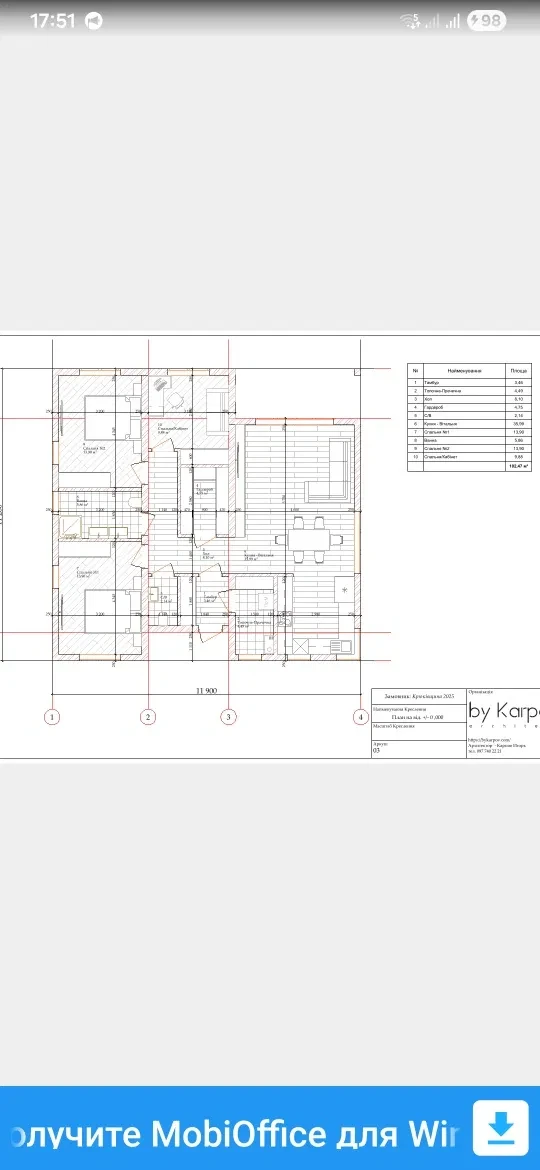The height and width of the screenshot is (1170, 540).
Task: Tap the Wi-Fi signal icon
Action: pyautogui.click(x=410, y=21)
